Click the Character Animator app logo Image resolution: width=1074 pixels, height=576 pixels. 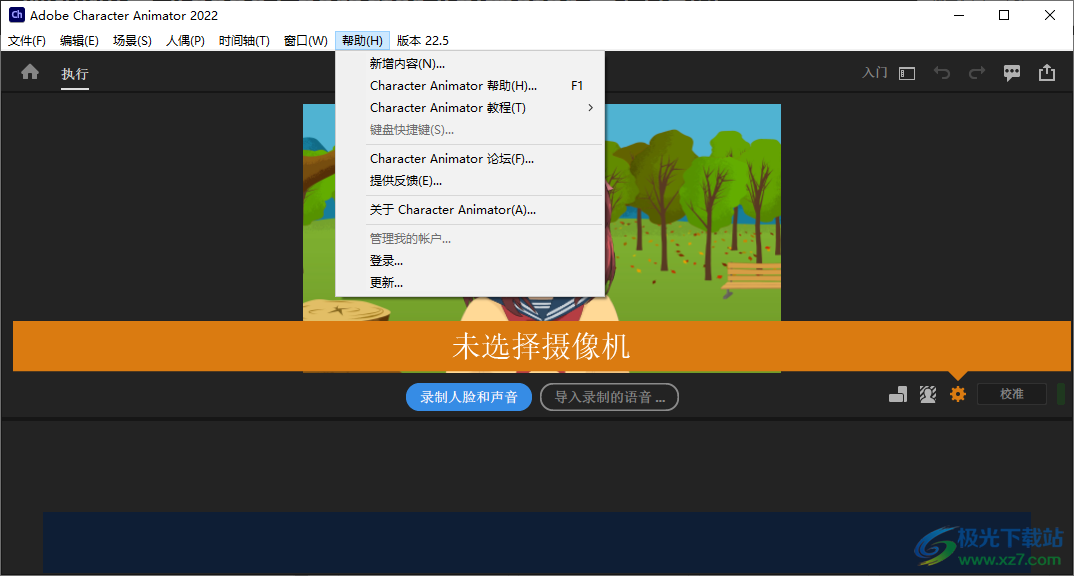[16, 14]
